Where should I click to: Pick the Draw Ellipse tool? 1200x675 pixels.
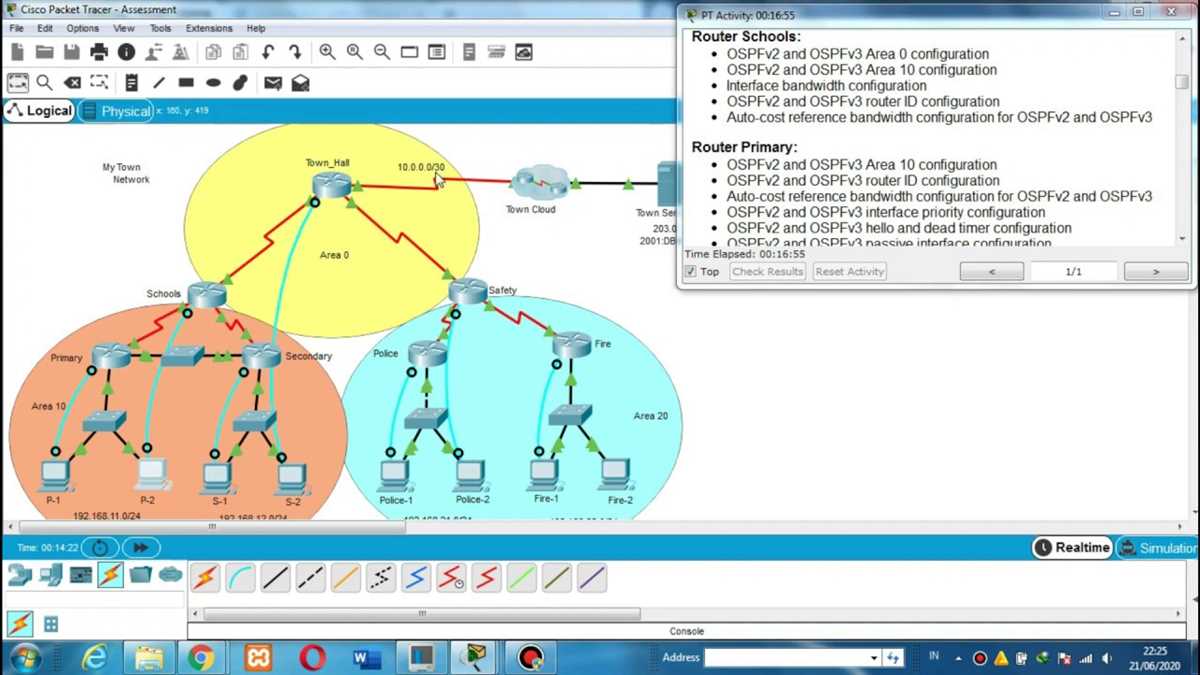(x=213, y=83)
